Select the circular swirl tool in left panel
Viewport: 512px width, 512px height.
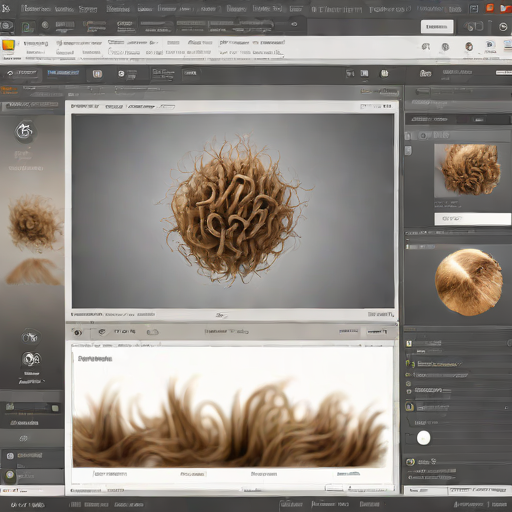[x=25, y=131]
